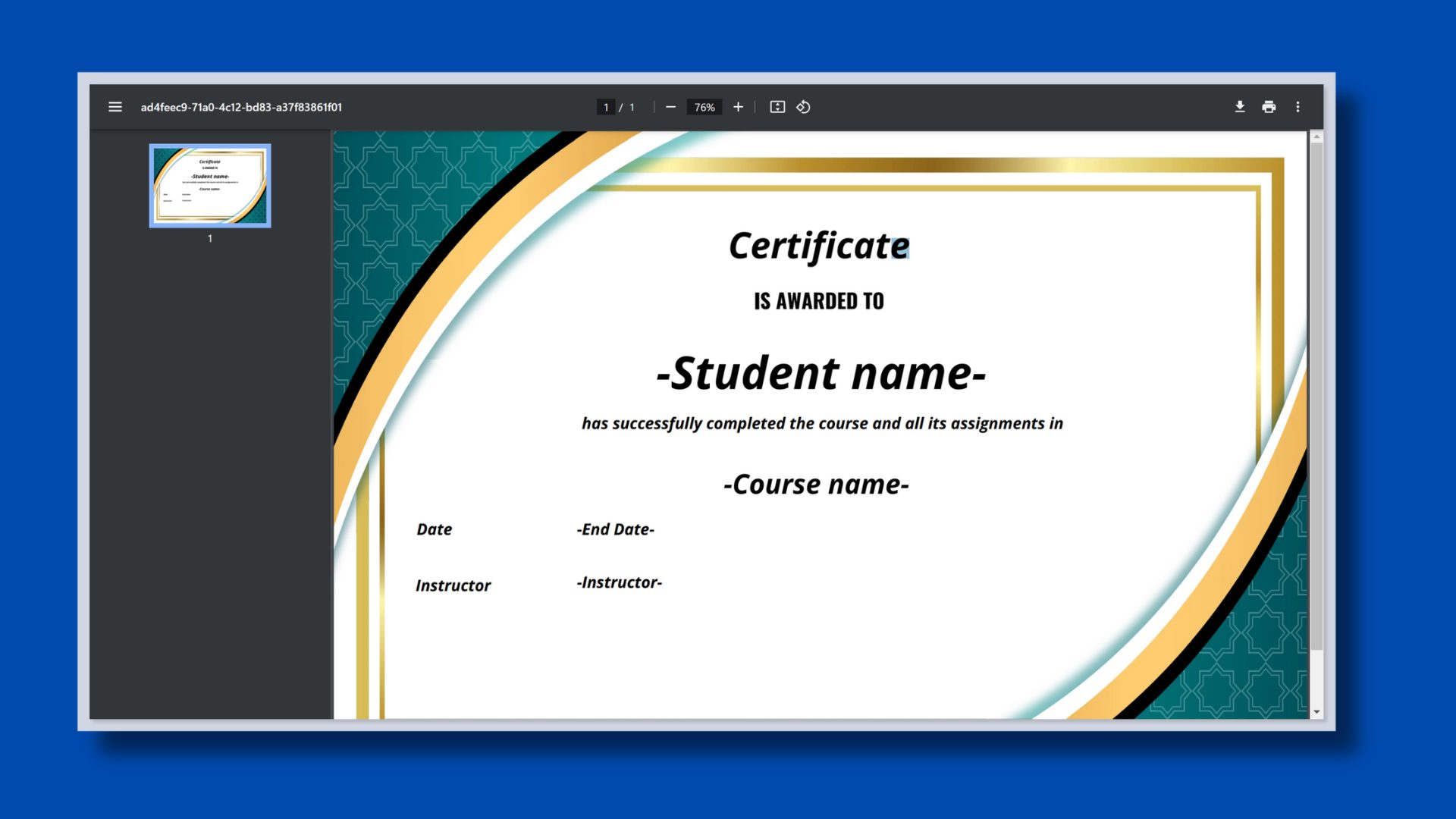The width and height of the screenshot is (1456, 819).
Task: Toggle the document thumbnail panel visibility
Action: (115, 107)
